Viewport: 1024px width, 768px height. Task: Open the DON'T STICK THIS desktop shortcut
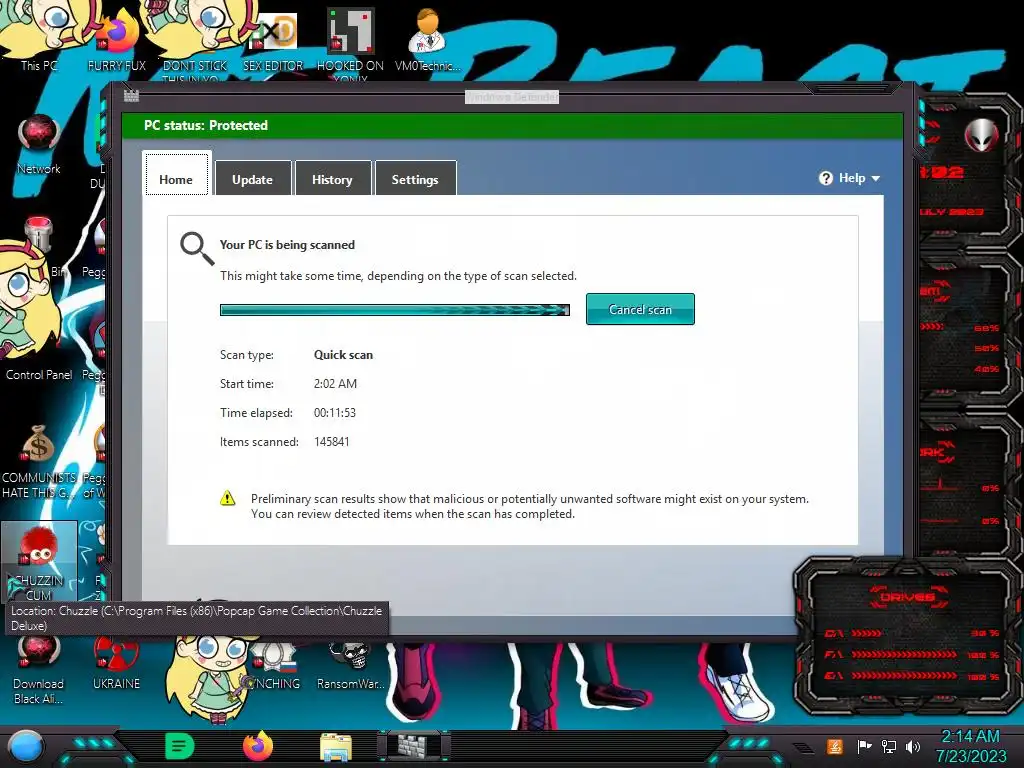click(x=195, y=42)
